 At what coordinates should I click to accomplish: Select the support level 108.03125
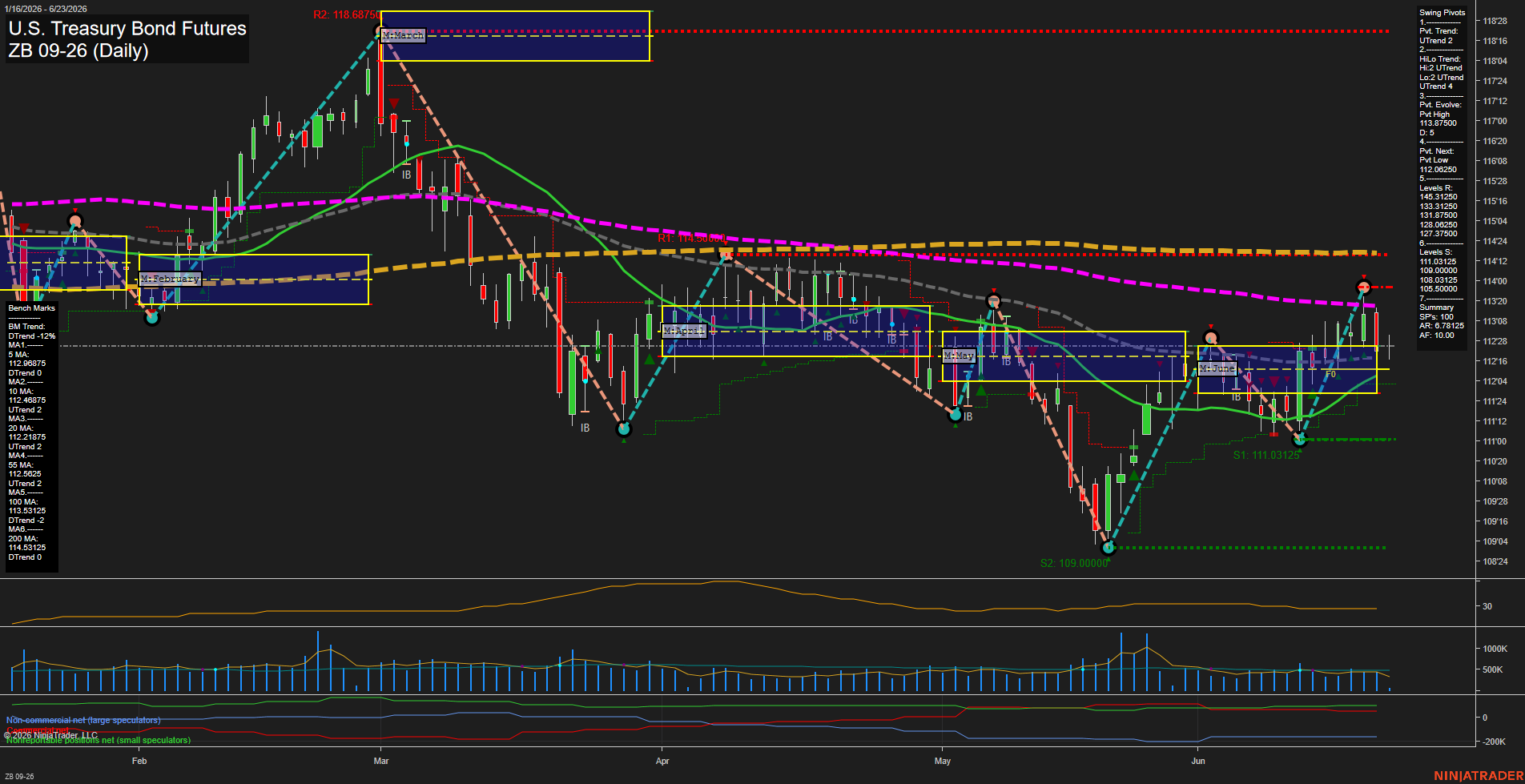pyautogui.click(x=1438, y=280)
